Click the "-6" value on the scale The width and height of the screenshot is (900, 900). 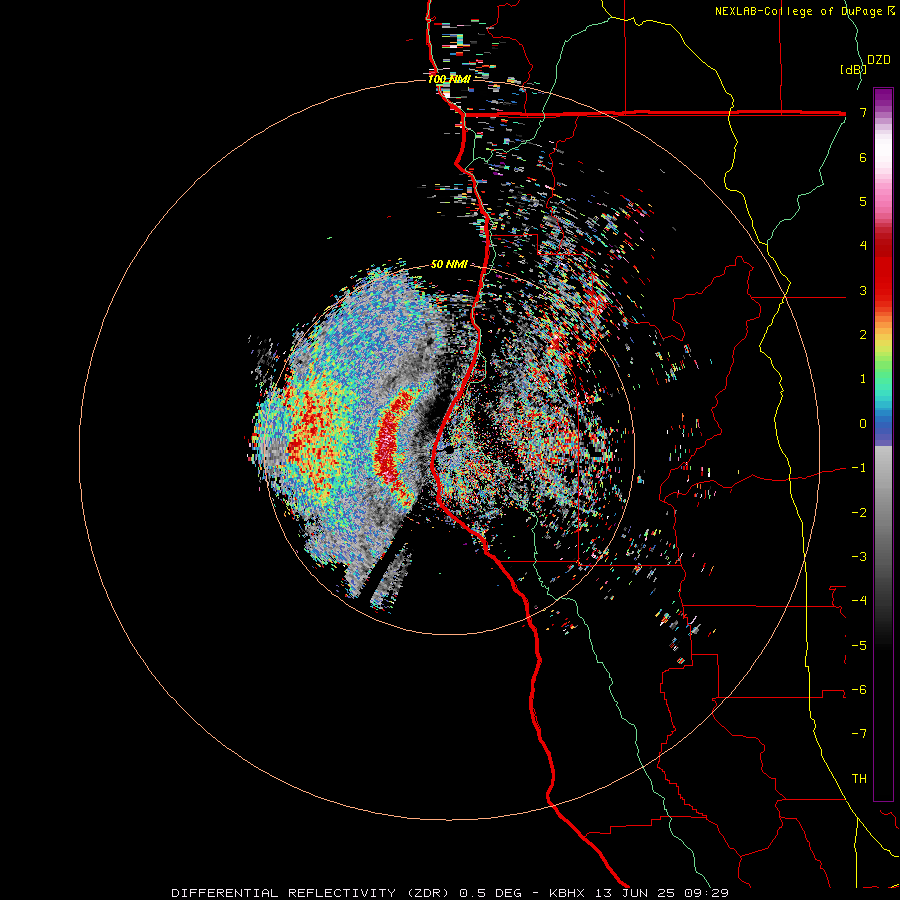[859, 690]
